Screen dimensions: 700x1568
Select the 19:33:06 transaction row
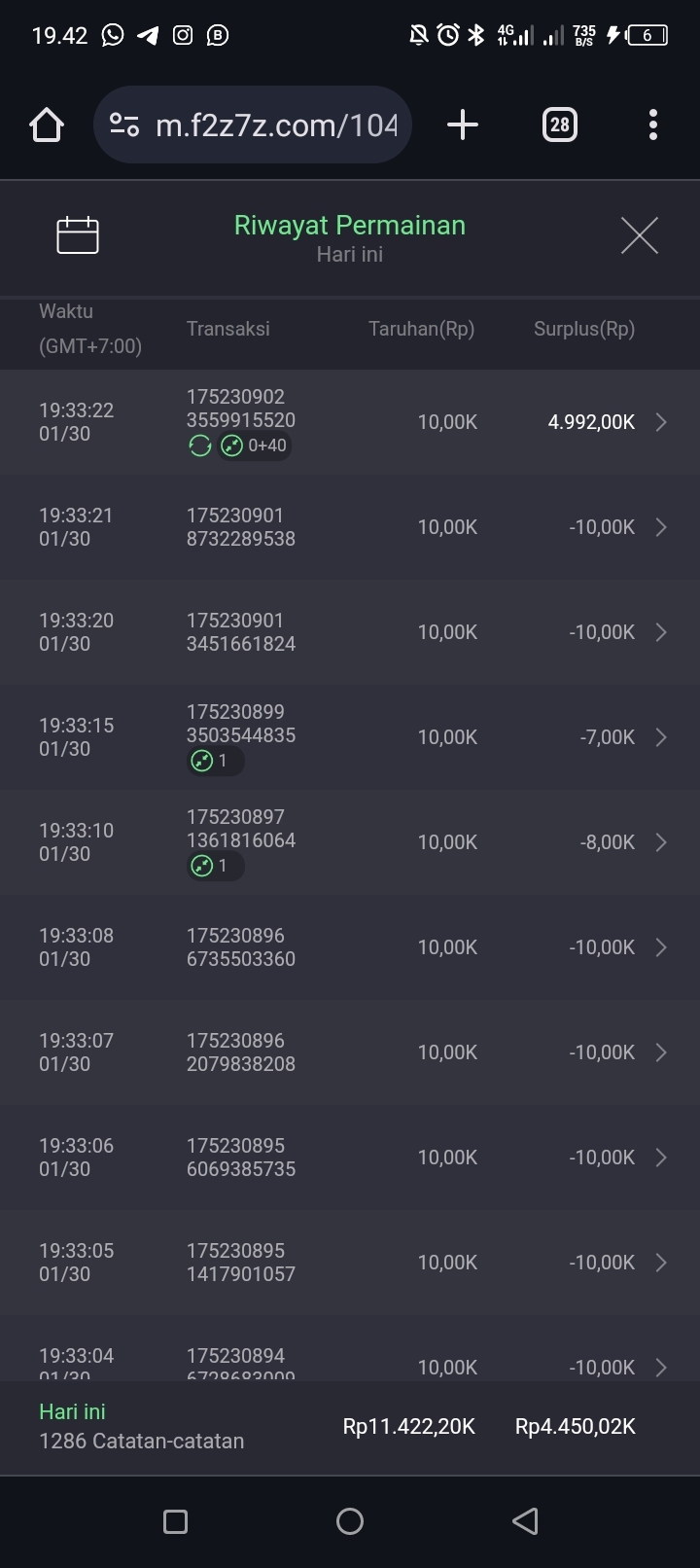click(x=350, y=1158)
